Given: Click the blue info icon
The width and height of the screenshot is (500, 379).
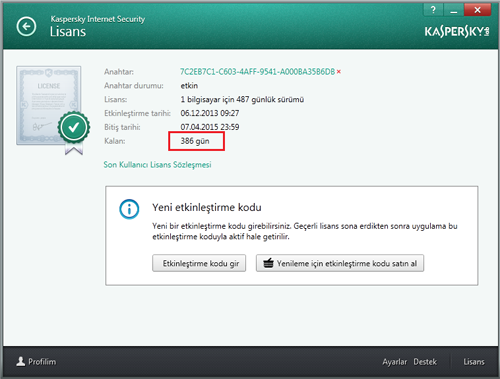Looking at the screenshot, I should point(129,209).
